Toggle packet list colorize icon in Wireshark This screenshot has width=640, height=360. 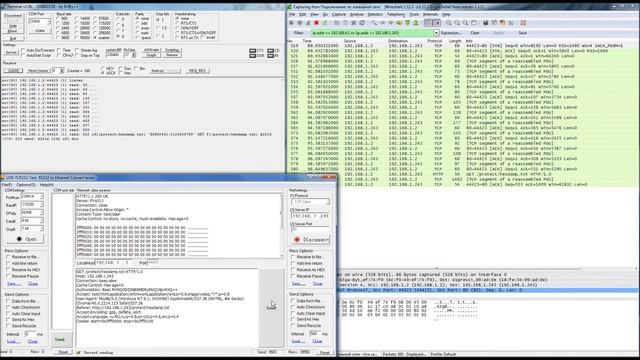click(427, 23)
